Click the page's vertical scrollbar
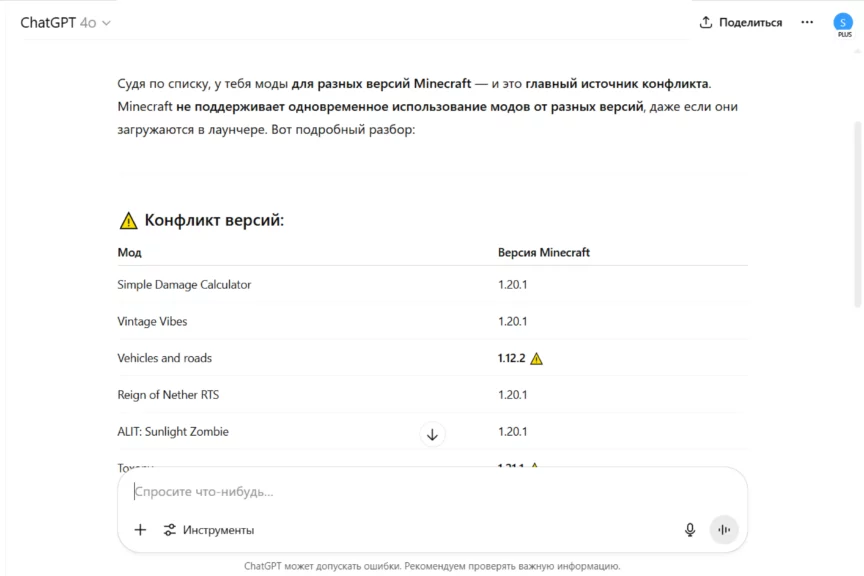864x576 pixels. [x=857, y=210]
